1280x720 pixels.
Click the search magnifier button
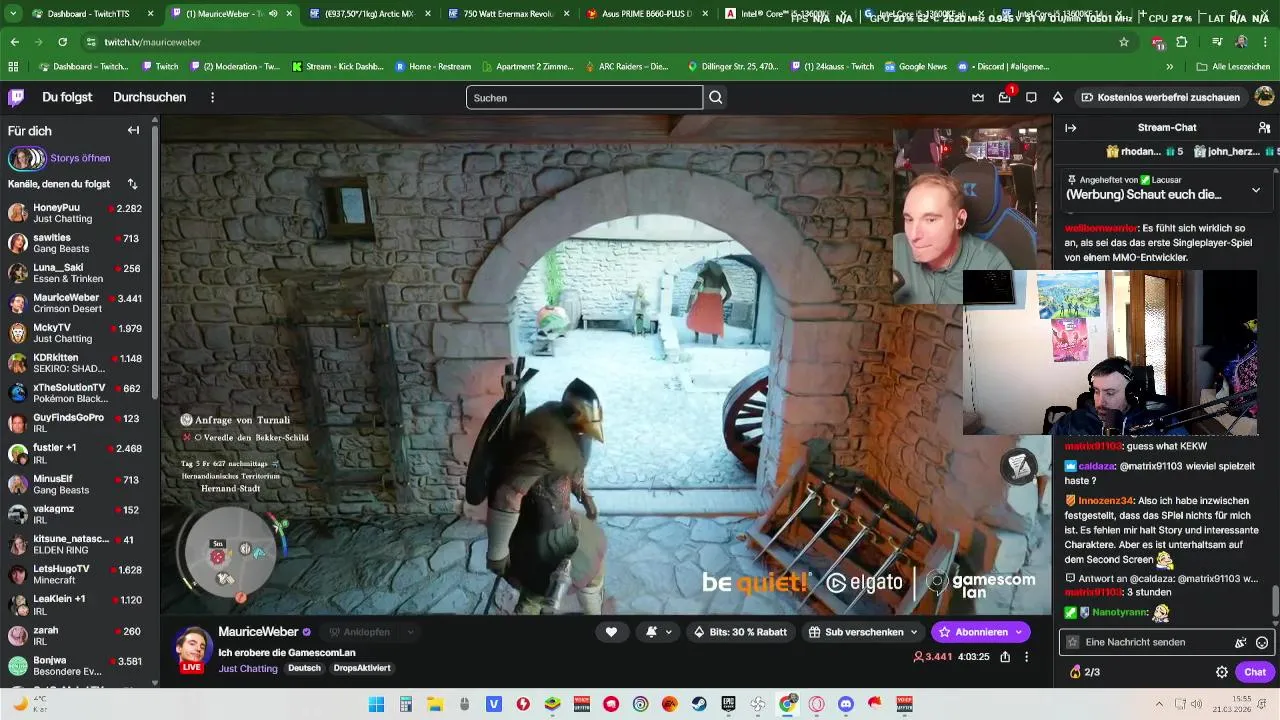pos(716,97)
